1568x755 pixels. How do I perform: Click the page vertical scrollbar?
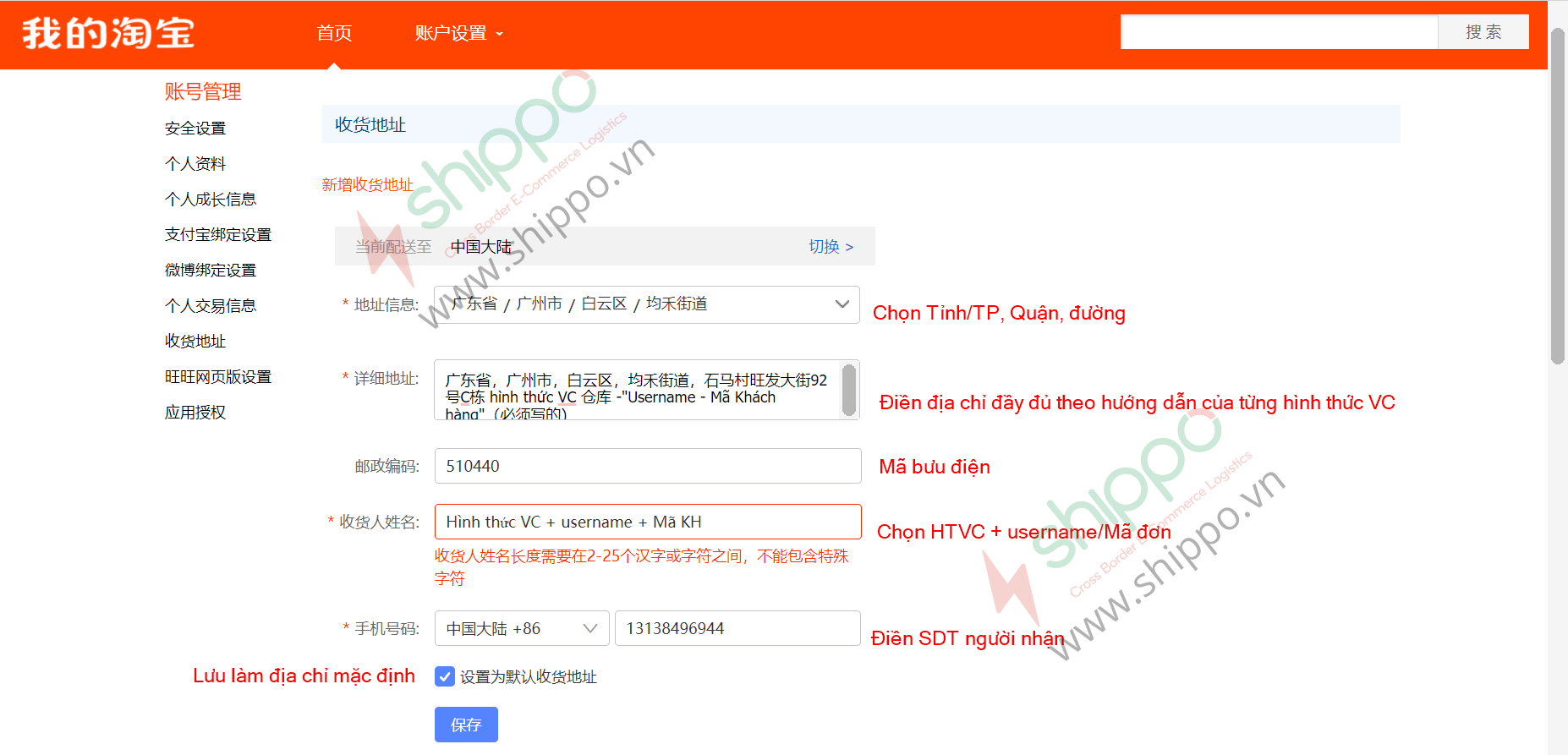pos(1558,196)
